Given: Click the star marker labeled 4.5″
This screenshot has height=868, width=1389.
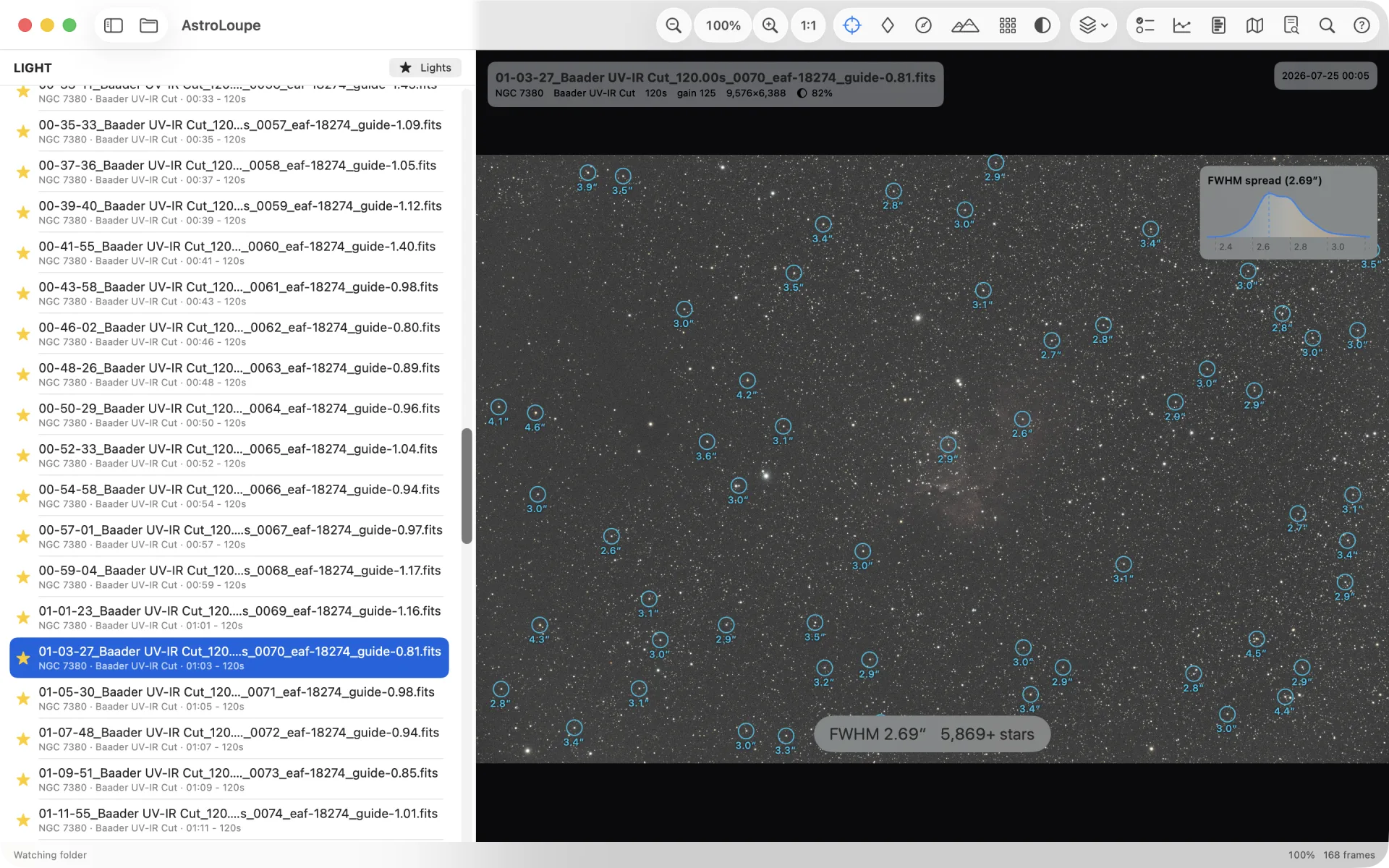Looking at the screenshot, I should pos(1257,639).
